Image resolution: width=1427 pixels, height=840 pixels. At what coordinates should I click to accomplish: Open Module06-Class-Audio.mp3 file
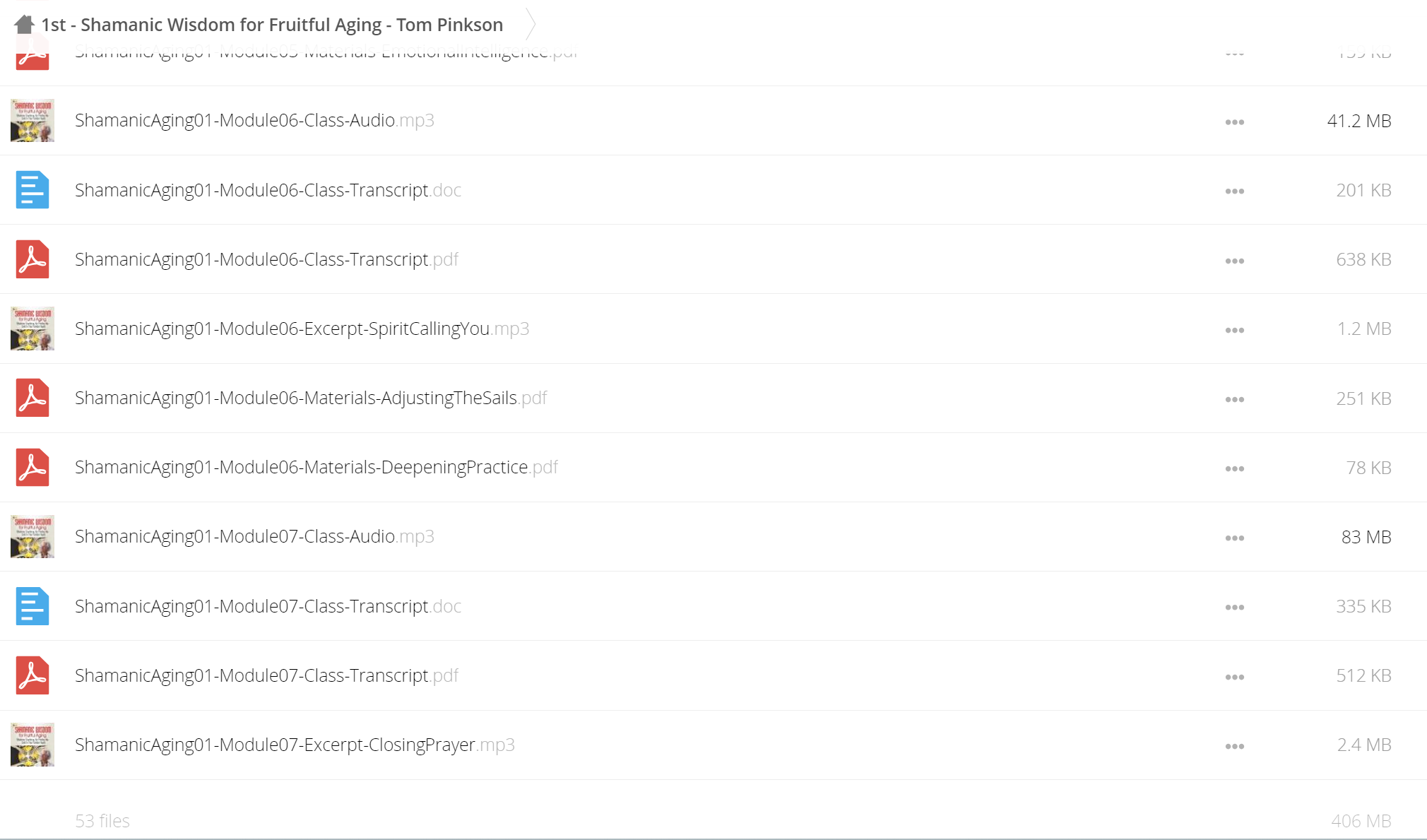(254, 120)
